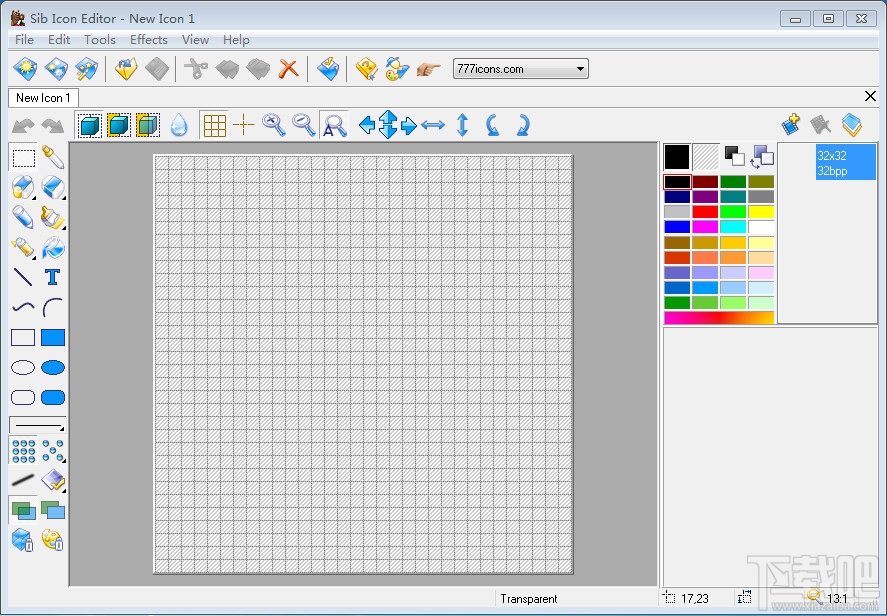Screen dimensions: 887x616
Task: Click the Redo arrow
Action: (x=53, y=126)
